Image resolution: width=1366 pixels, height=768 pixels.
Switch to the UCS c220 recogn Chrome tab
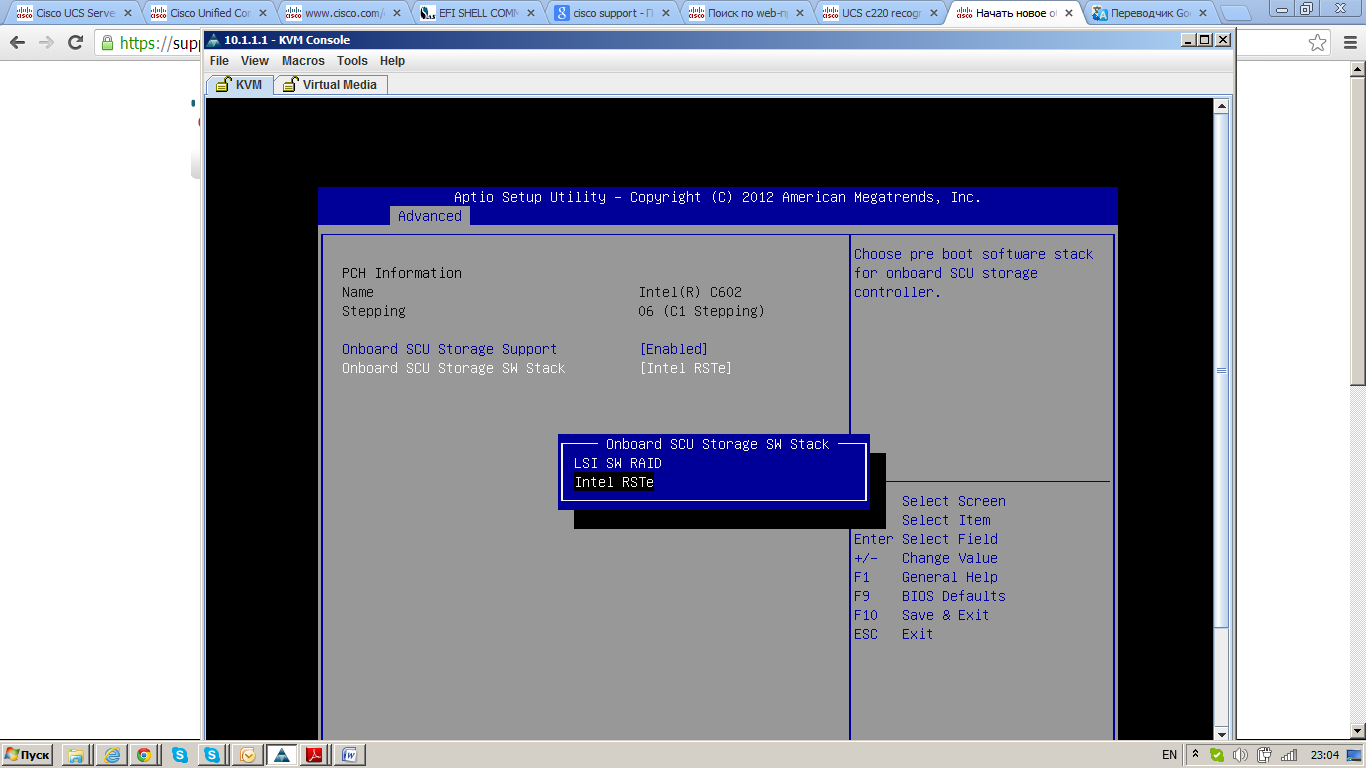878,13
